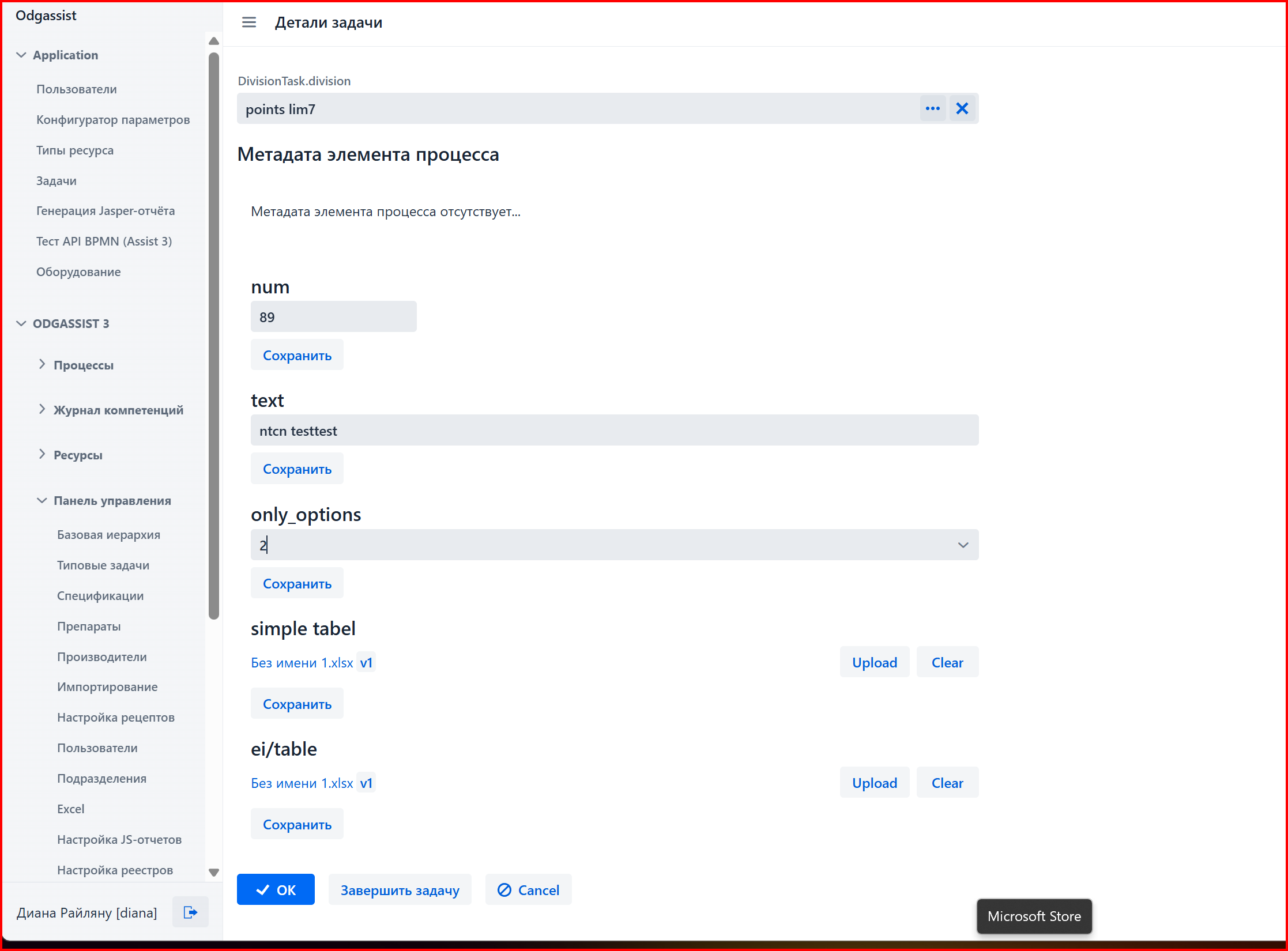The height and width of the screenshot is (951, 1288).
Task: Collapse the Application section
Action: pos(21,55)
